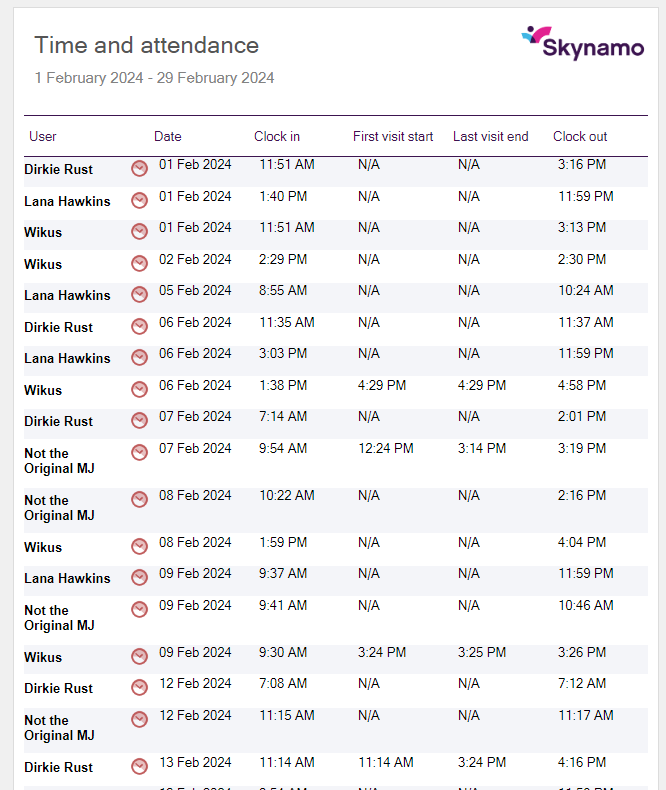The width and height of the screenshot is (666, 790).
Task: Click the Time and attendance title
Action: [x=146, y=45]
